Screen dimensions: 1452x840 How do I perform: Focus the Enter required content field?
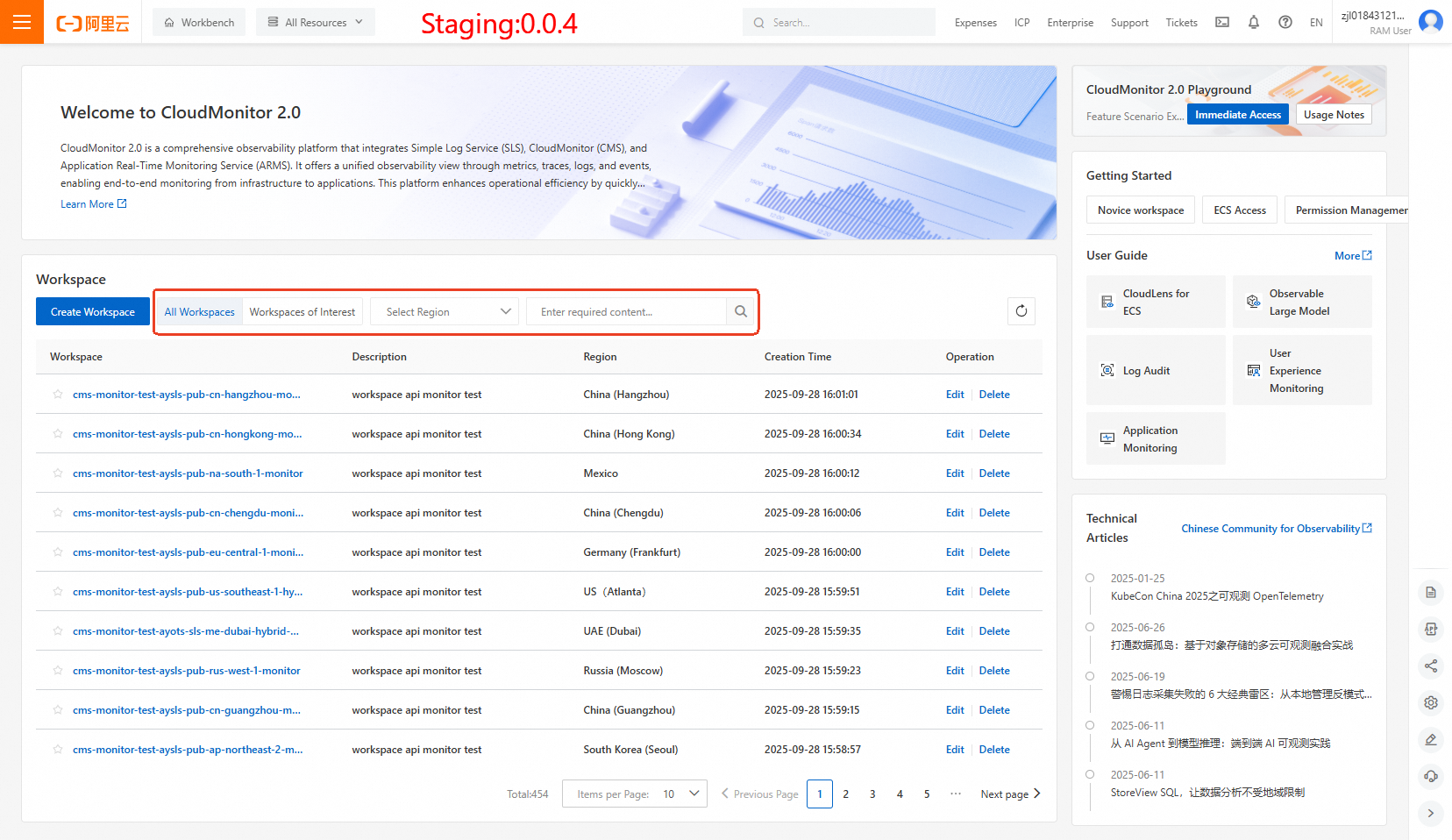click(x=626, y=311)
